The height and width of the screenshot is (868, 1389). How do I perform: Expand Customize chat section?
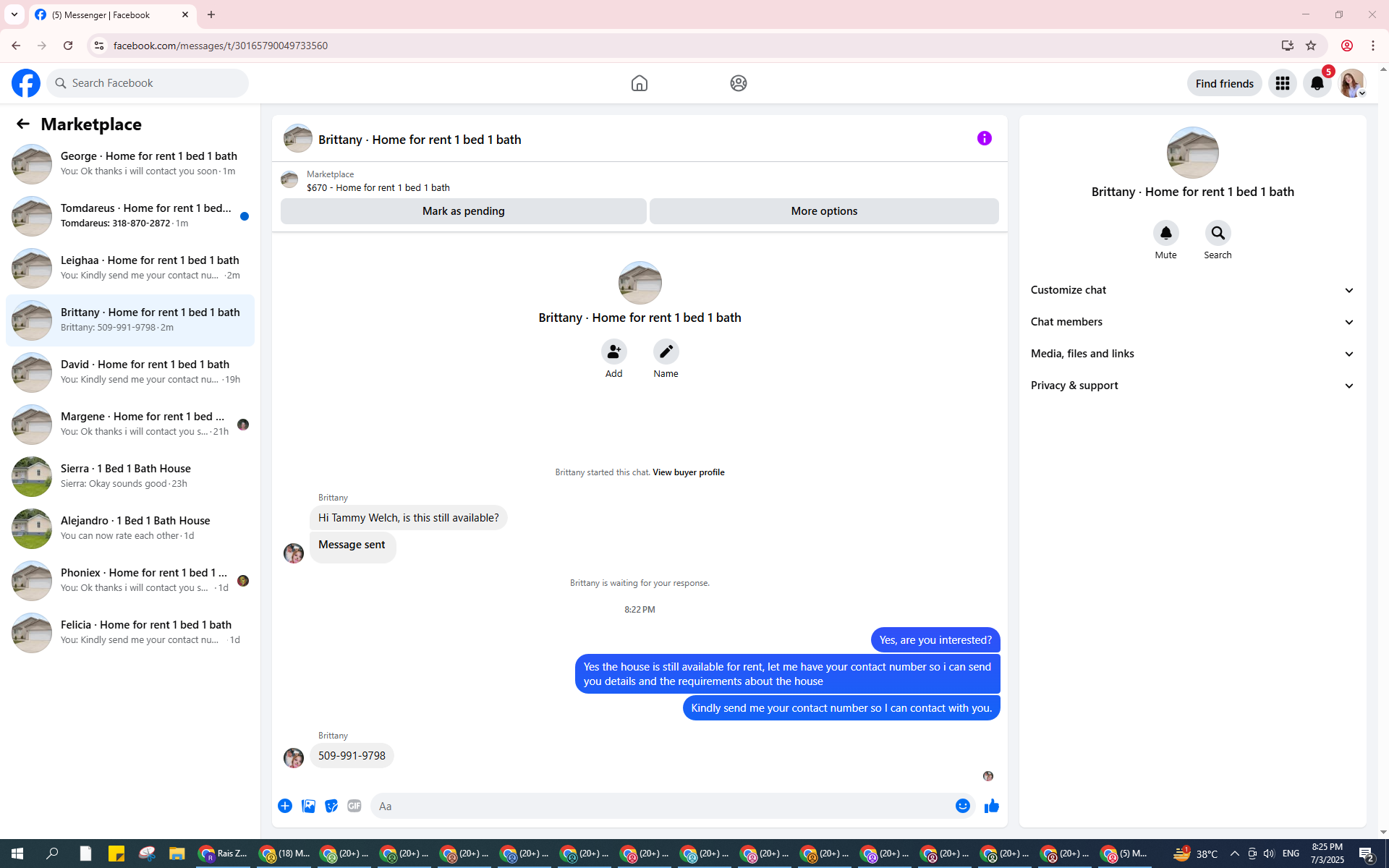click(1192, 290)
